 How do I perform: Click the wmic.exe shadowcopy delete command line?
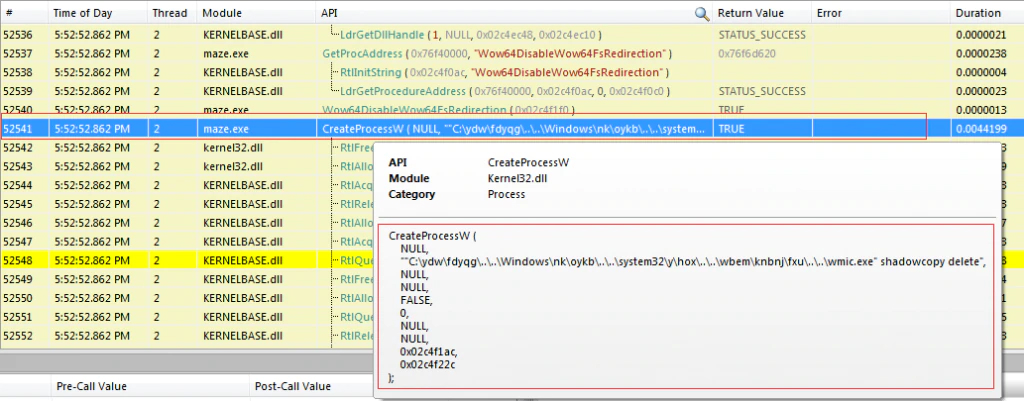pyautogui.click(x=693, y=261)
